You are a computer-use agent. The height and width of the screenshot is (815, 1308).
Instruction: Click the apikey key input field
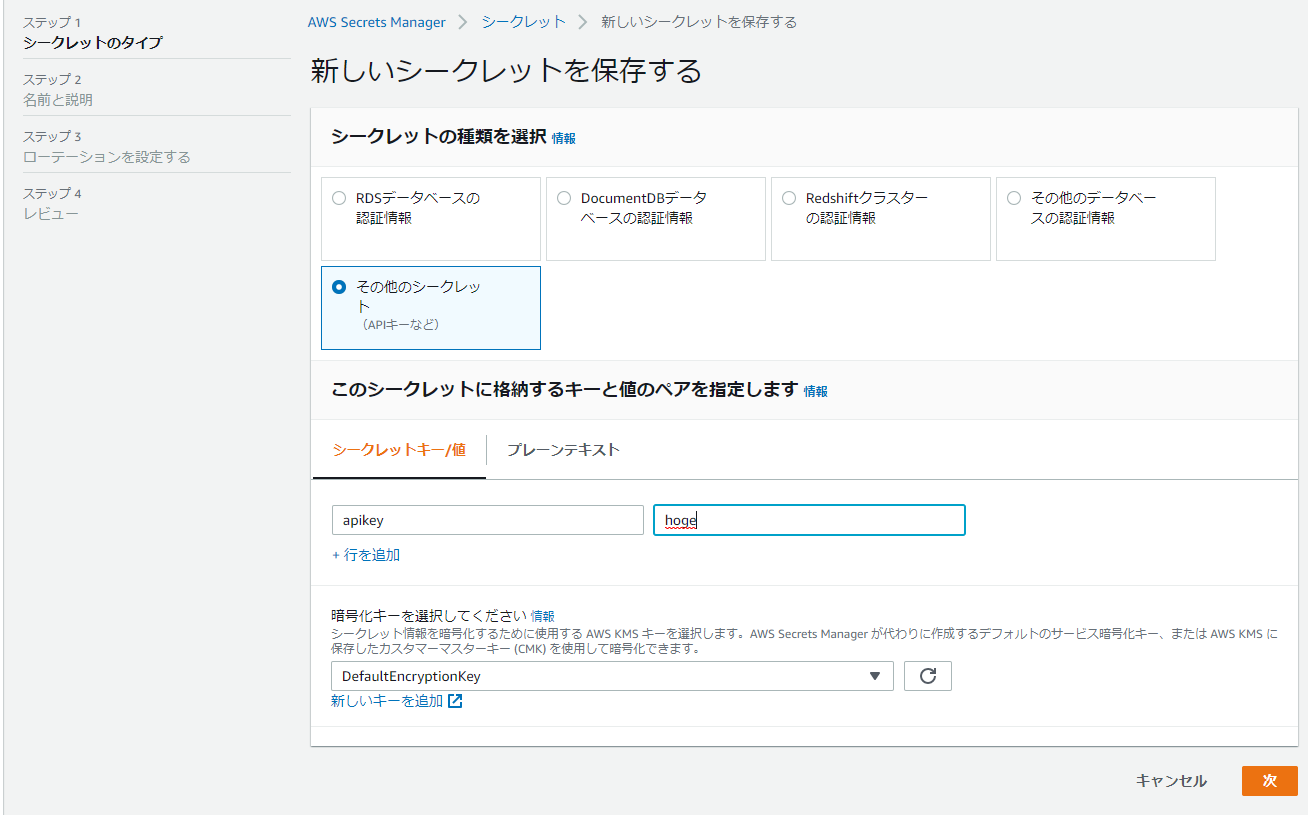click(x=487, y=520)
